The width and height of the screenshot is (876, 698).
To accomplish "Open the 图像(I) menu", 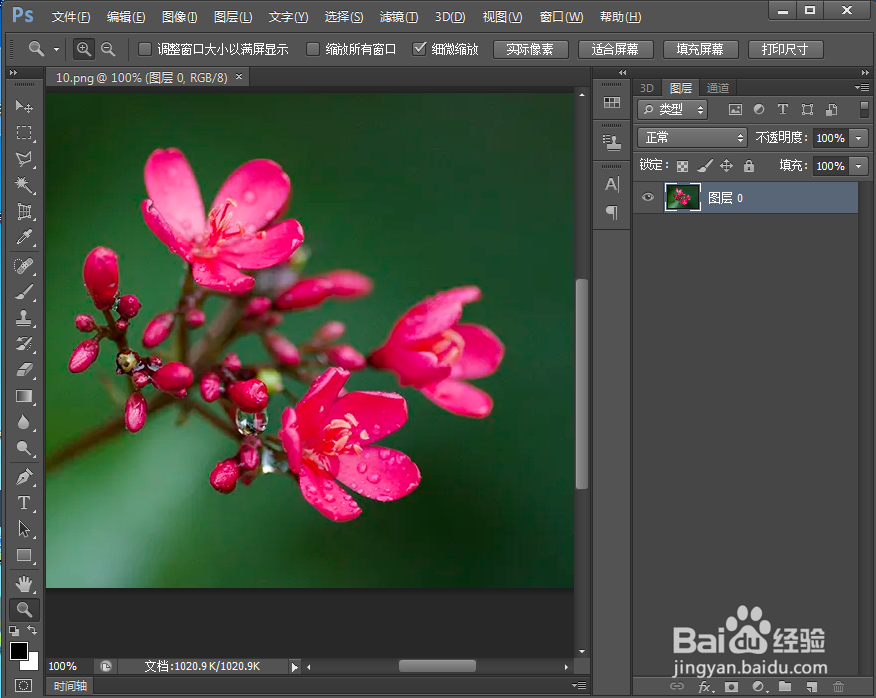I will (x=179, y=17).
